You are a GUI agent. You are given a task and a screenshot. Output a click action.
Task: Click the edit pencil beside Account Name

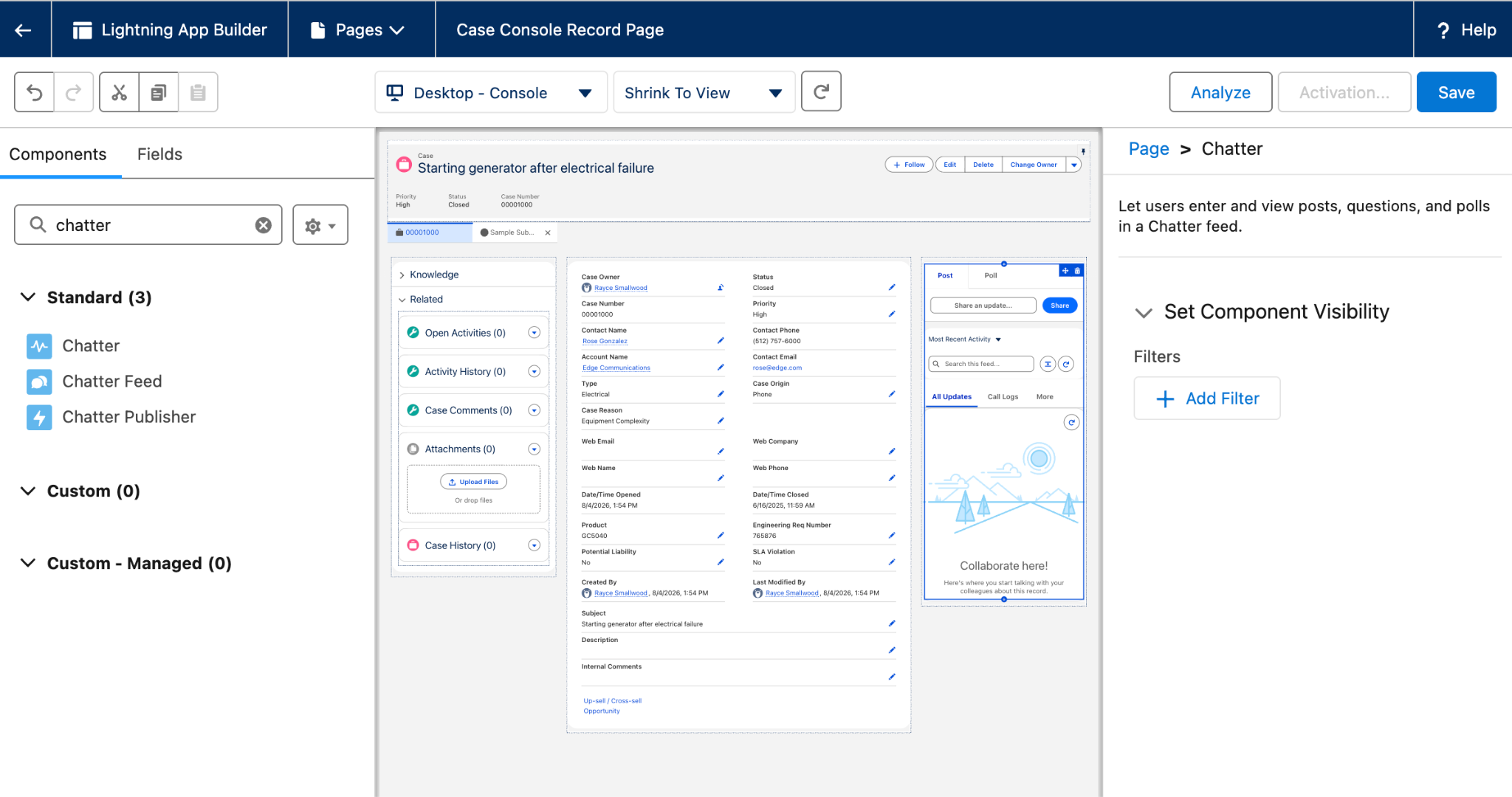coord(721,367)
